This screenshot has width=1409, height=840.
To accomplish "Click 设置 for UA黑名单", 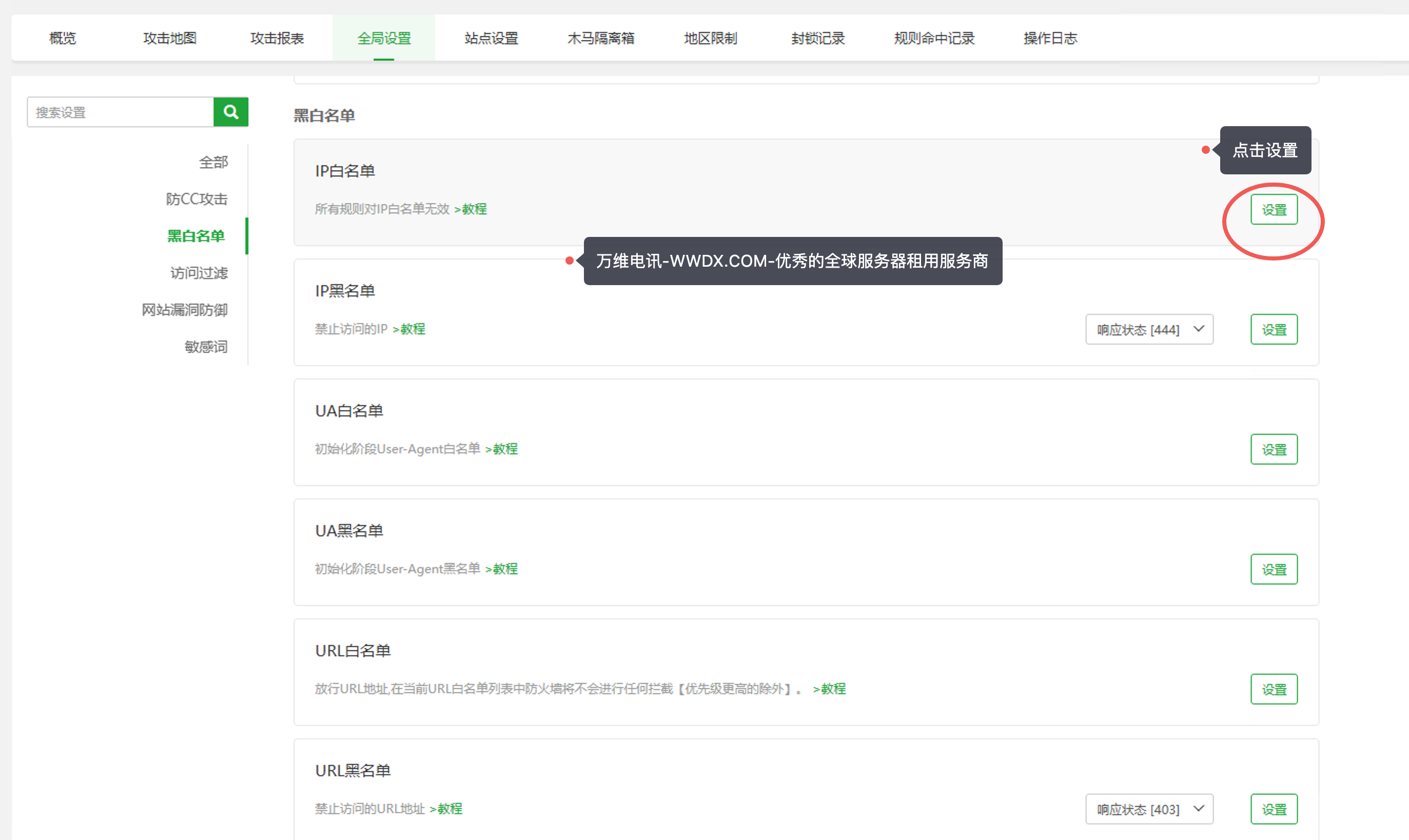I will coord(1274,569).
